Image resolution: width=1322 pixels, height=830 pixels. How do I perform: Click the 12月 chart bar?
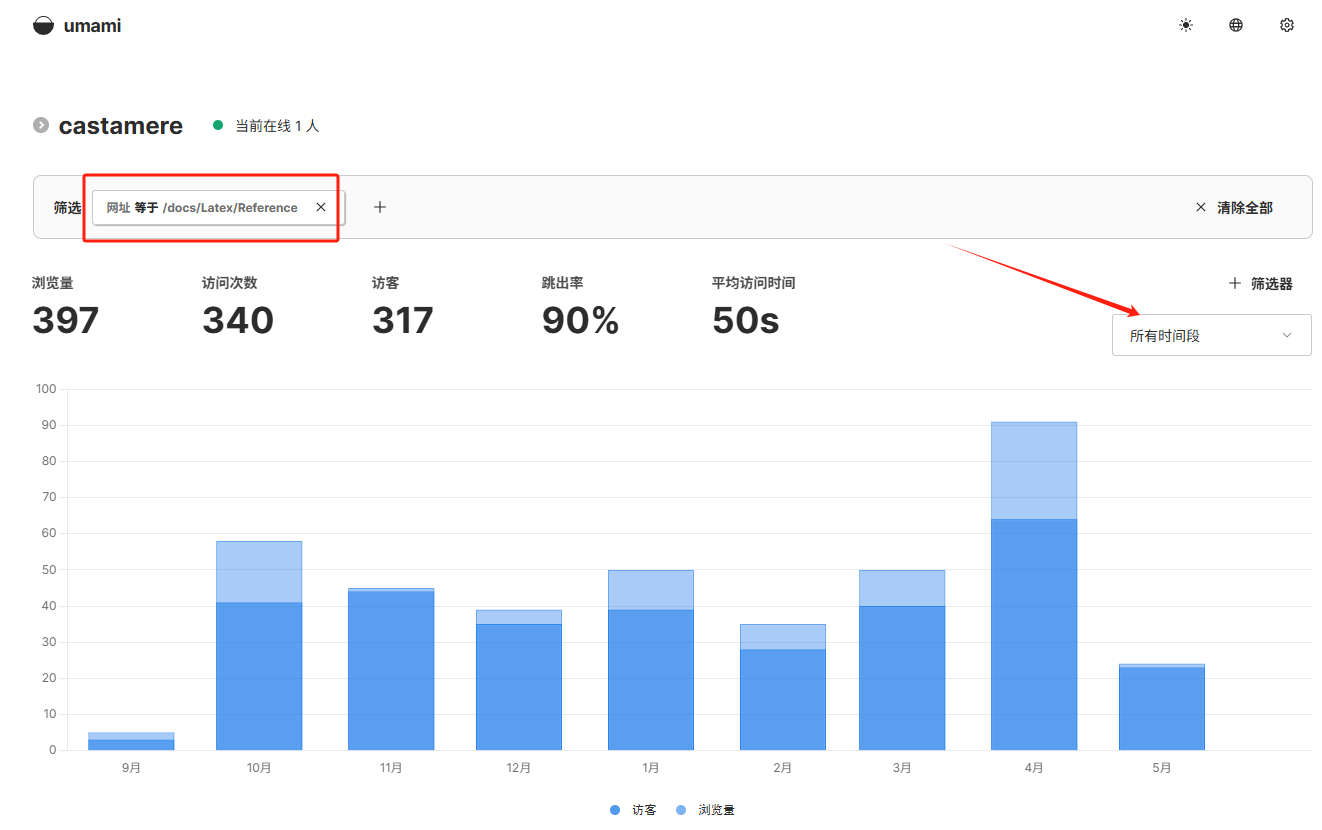pos(519,680)
